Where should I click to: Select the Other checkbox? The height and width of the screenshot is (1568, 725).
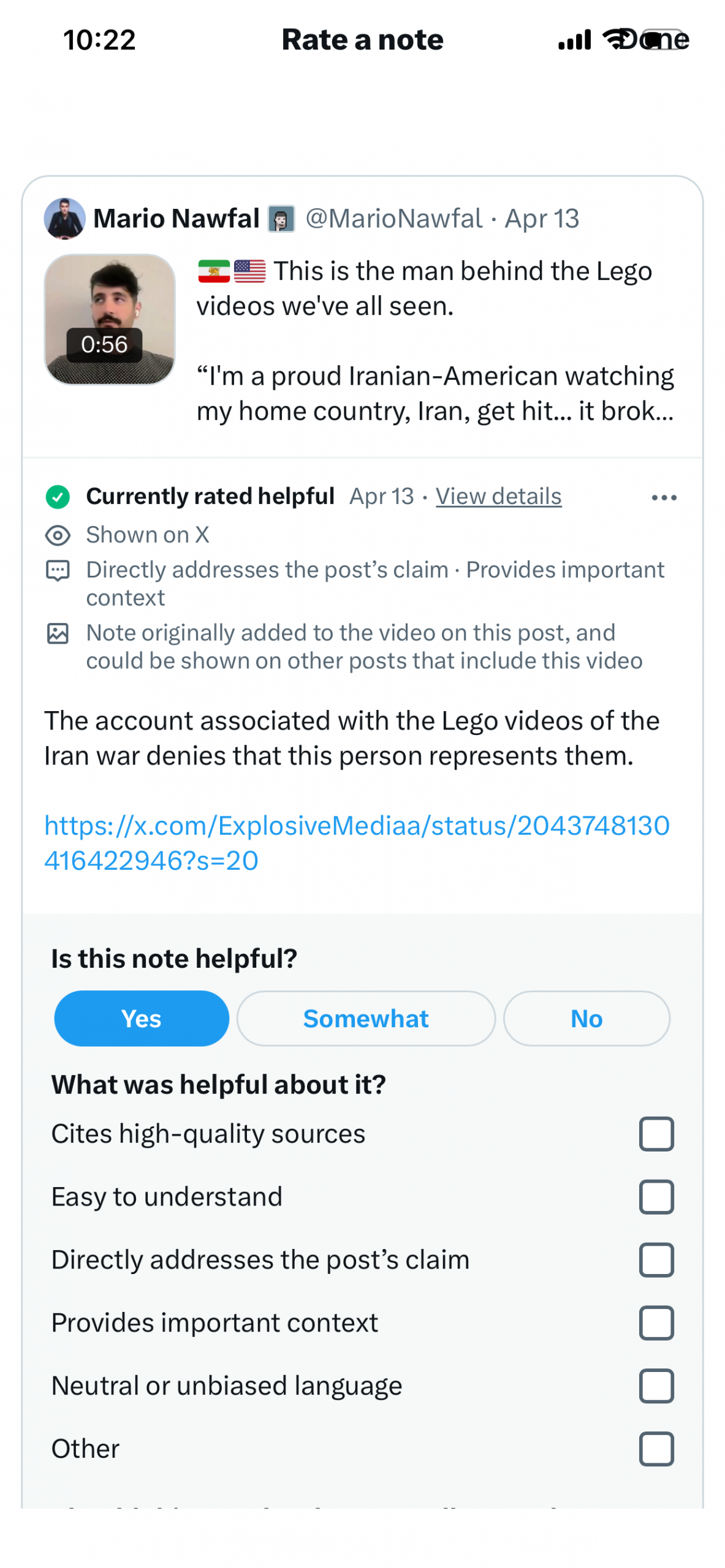click(x=656, y=1449)
